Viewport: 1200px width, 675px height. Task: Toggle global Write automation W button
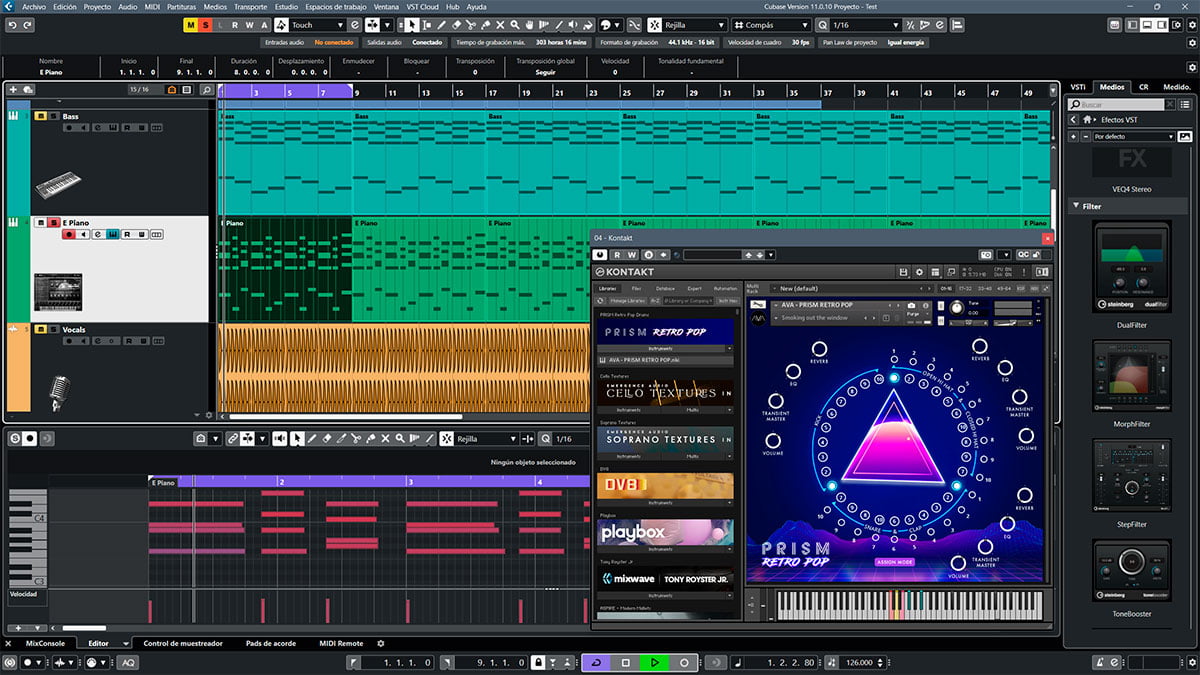point(249,25)
